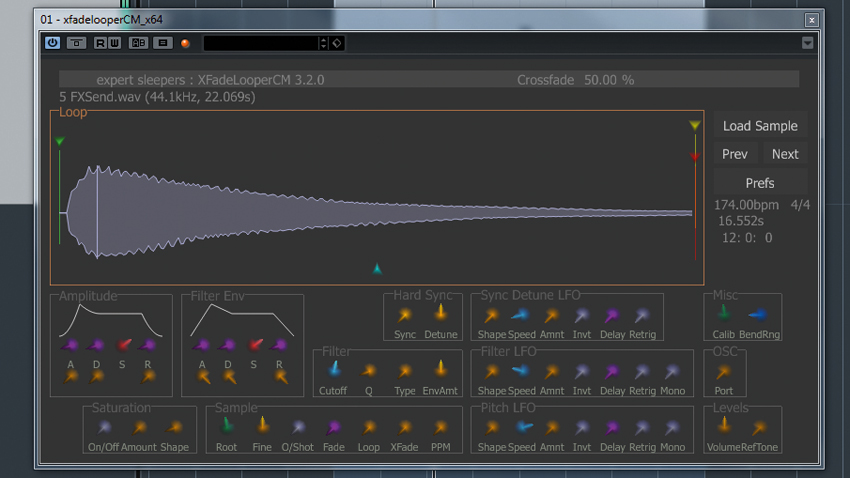
Task: Click the orange record indicator dot
Action: pos(185,43)
